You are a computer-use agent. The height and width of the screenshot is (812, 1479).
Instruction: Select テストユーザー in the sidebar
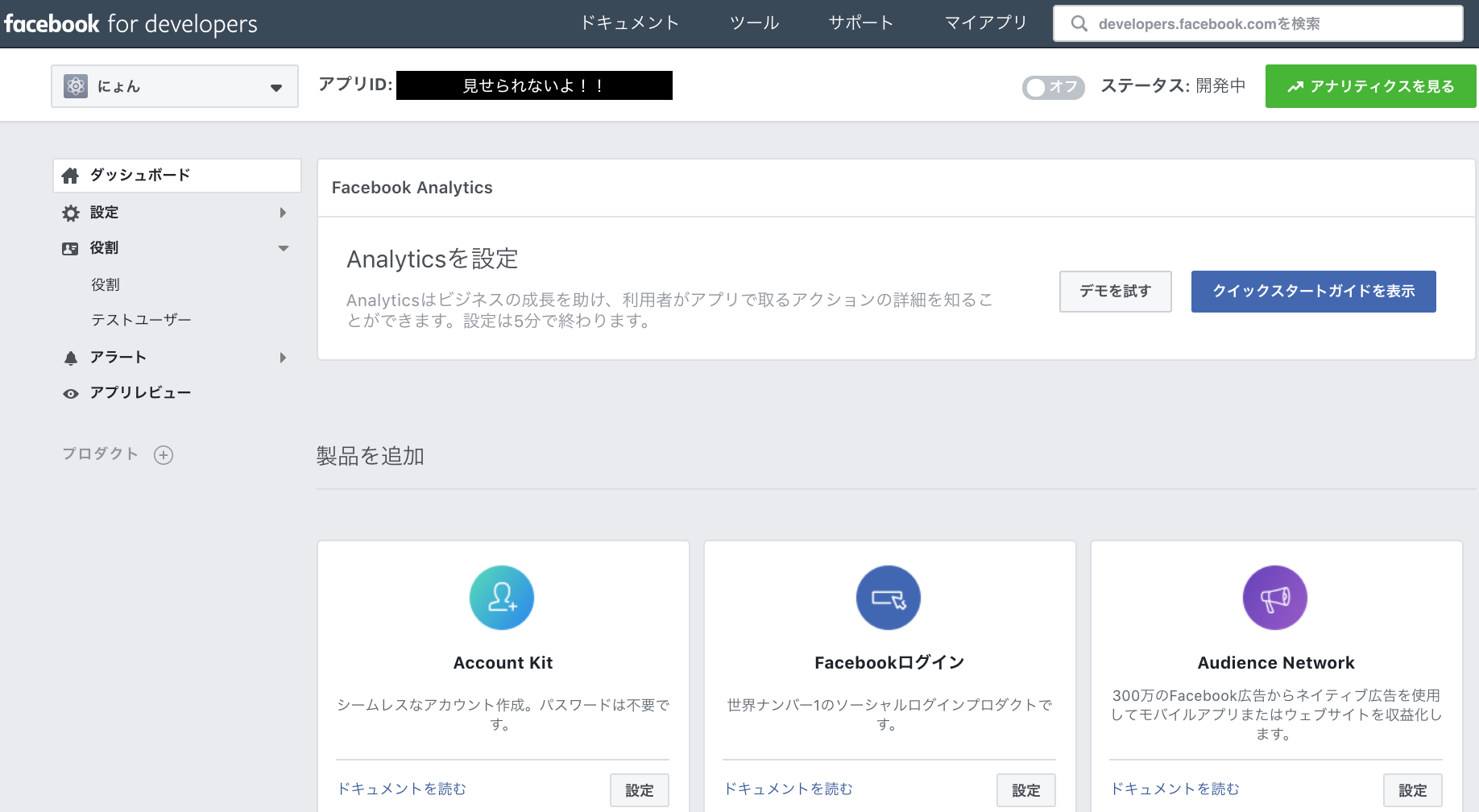(x=141, y=320)
